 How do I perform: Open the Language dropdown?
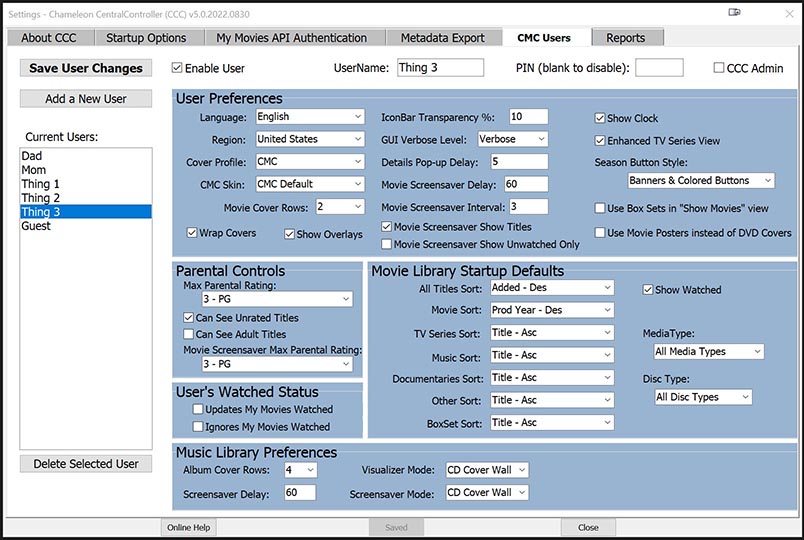[x=309, y=117]
